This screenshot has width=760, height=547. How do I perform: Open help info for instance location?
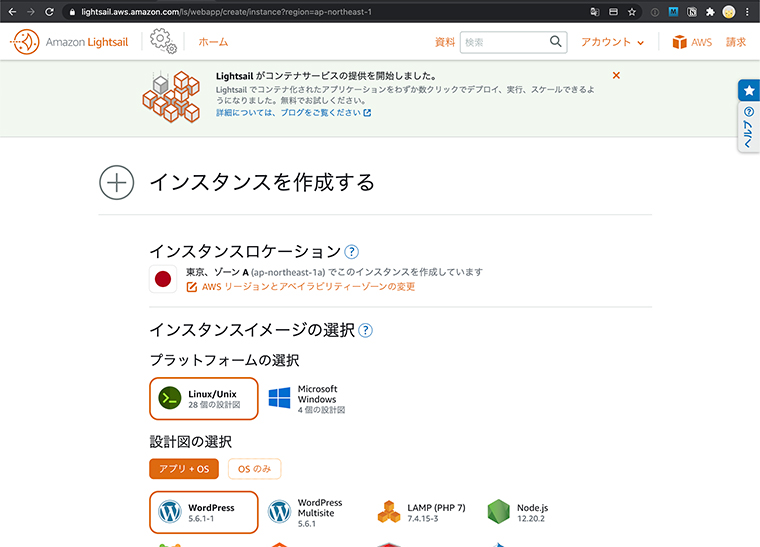coord(351,252)
